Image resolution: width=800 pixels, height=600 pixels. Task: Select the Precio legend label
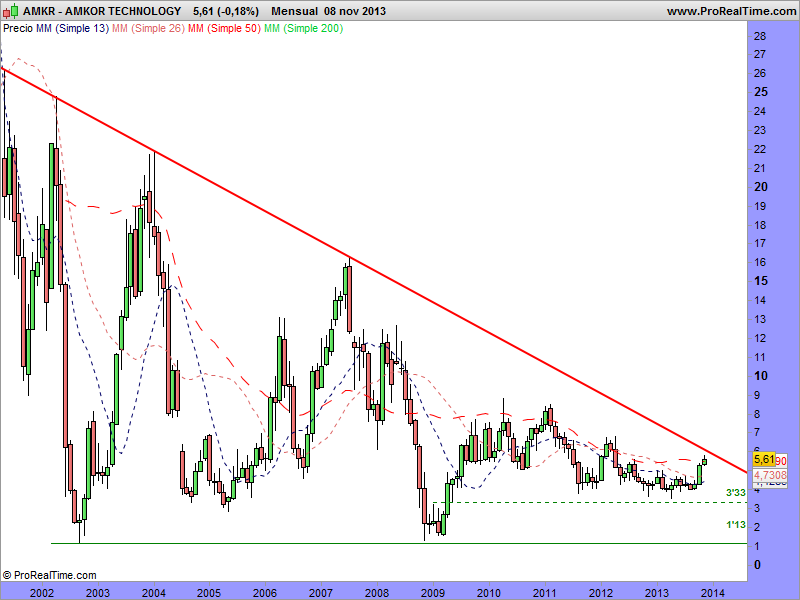click(x=18, y=29)
